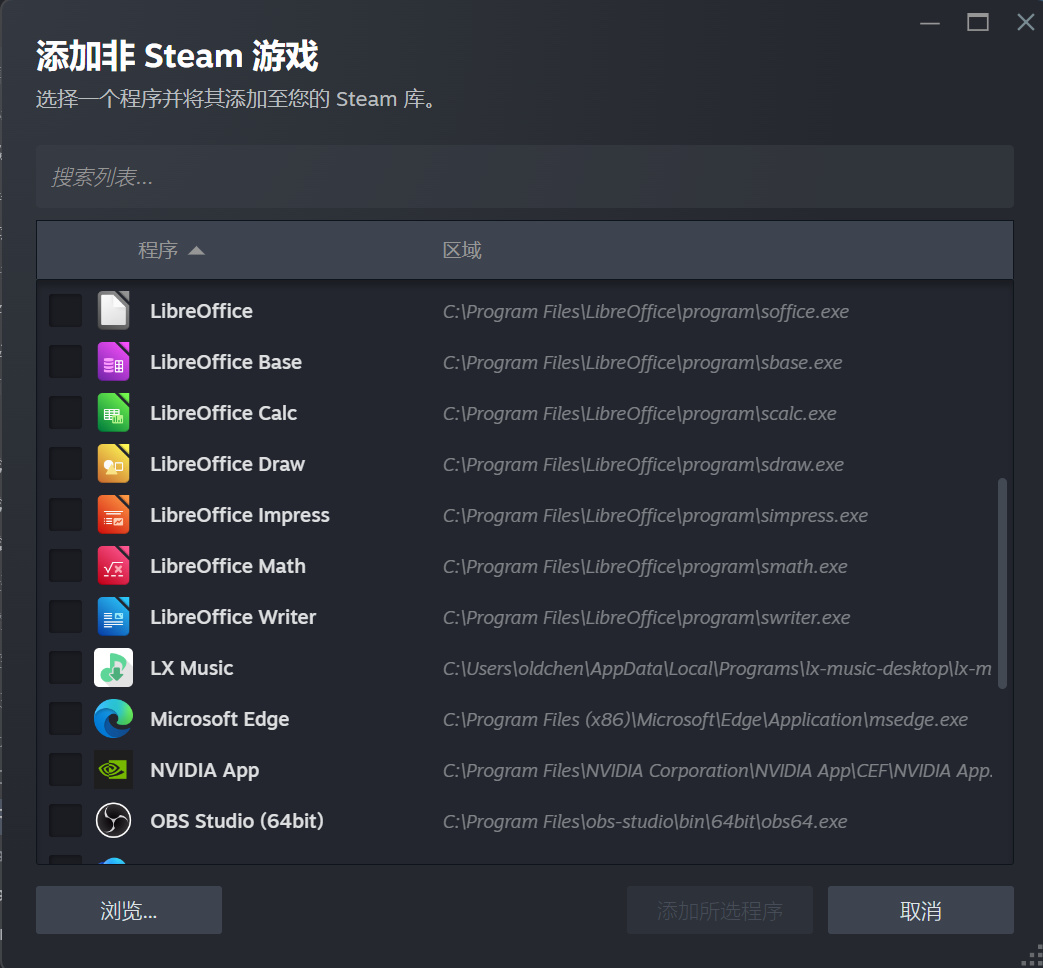Click the LibreOffice Impress orange icon
The width and height of the screenshot is (1043, 968).
pos(113,515)
